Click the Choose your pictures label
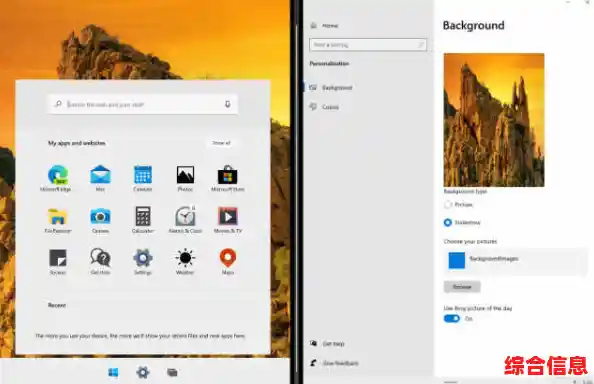Viewport: 594px width, 384px height. [x=470, y=241]
